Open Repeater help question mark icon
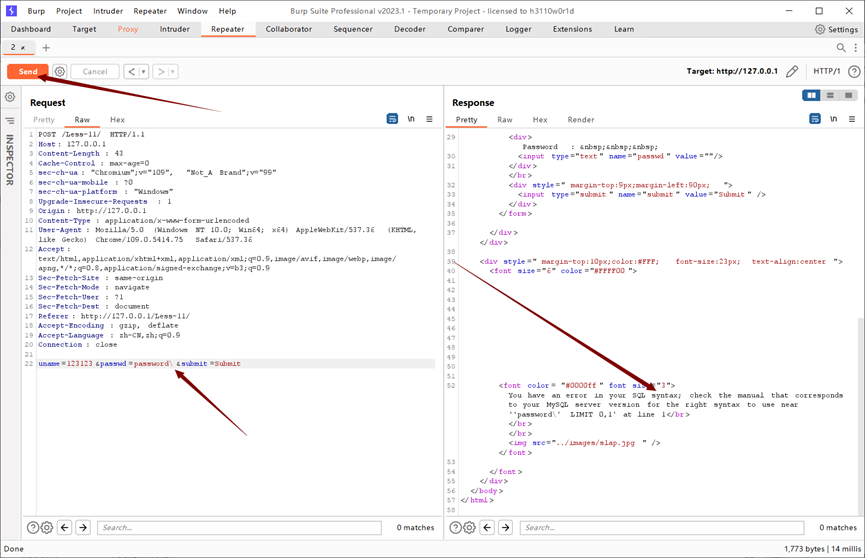This screenshot has width=865, height=558. 854,71
